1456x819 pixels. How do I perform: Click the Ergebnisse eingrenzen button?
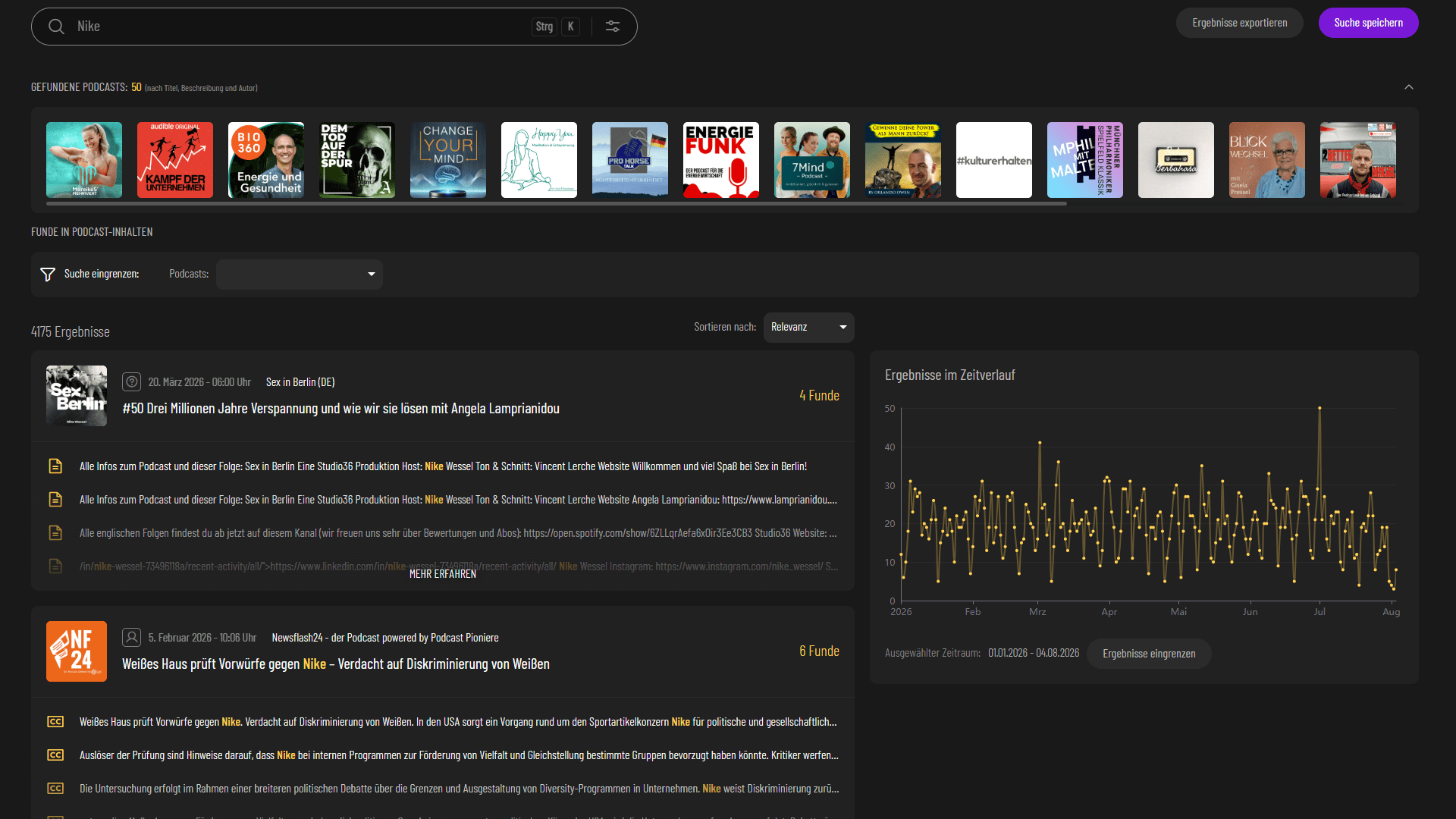point(1149,654)
